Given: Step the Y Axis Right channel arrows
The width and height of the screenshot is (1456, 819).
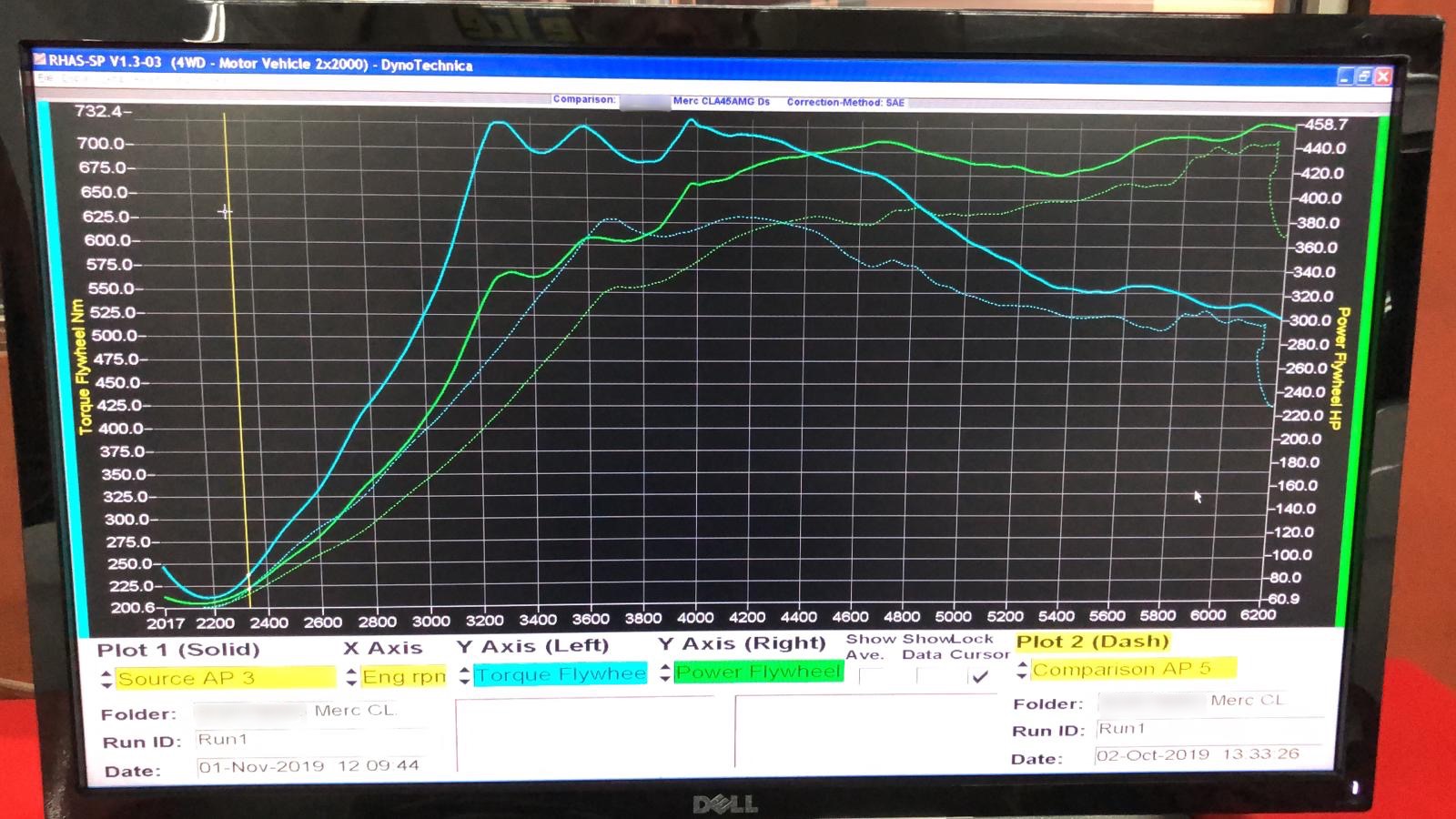Looking at the screenshot, I should pos(665,672).
